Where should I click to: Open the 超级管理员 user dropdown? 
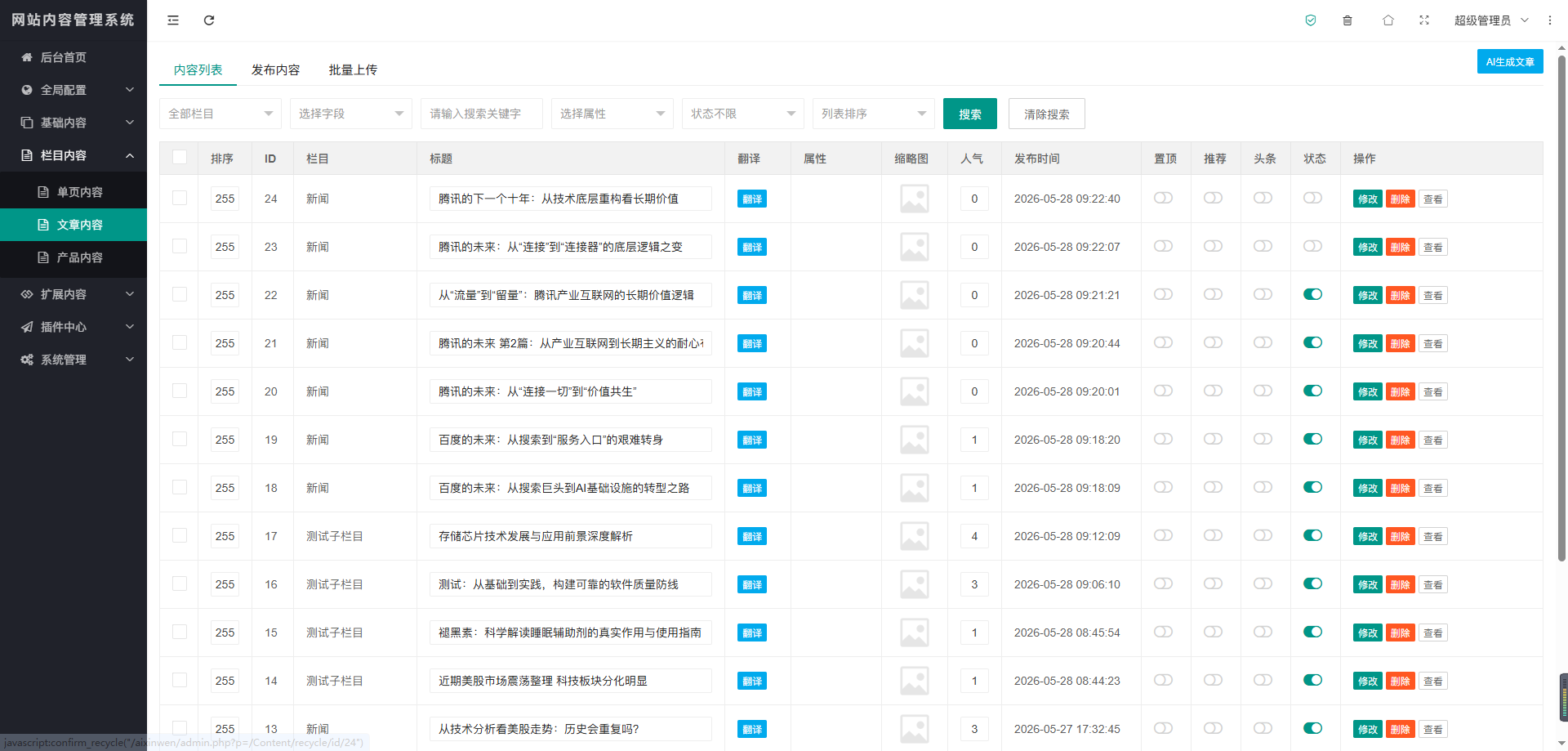pyautogui.click(x=1491, y=20)
